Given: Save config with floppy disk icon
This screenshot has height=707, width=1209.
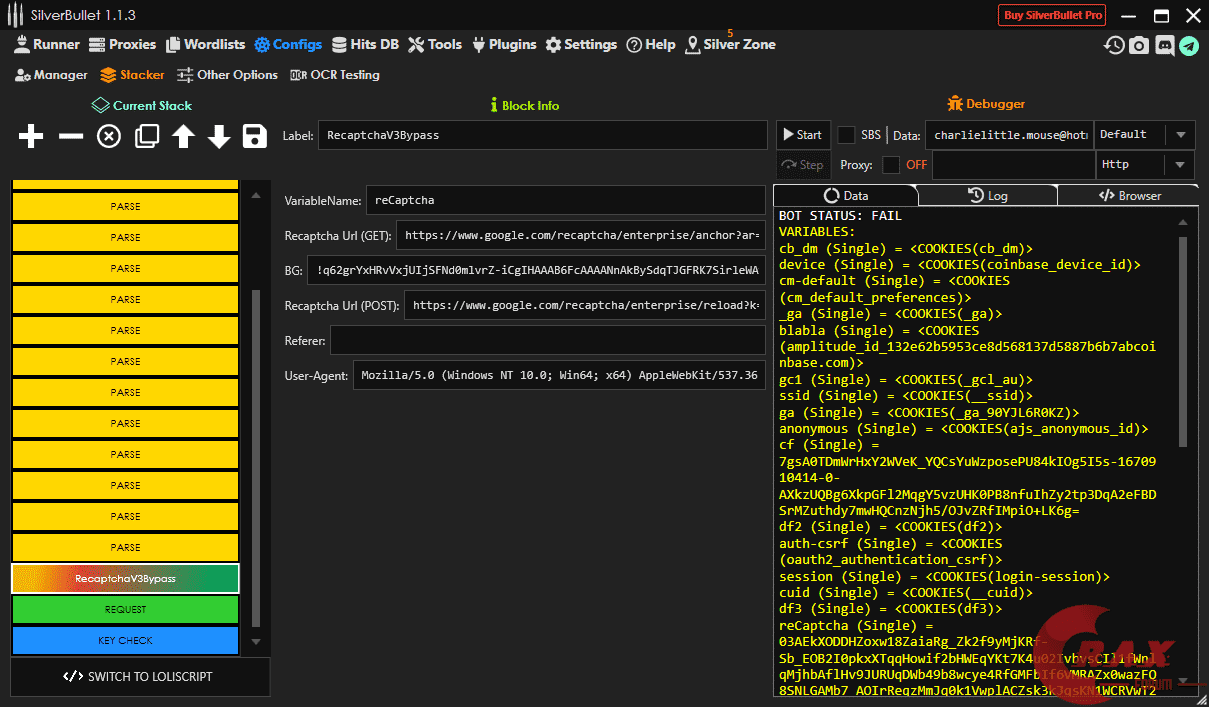Looking at the screenshot, I should [x=255, y=137].
